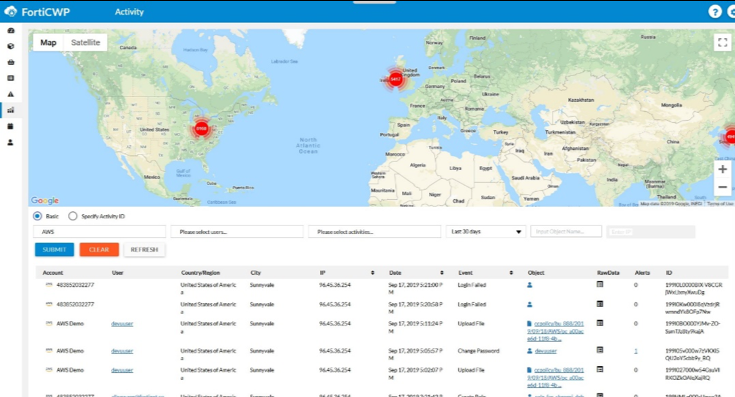
Task: Click the Object column header
Action: (536, 273)
